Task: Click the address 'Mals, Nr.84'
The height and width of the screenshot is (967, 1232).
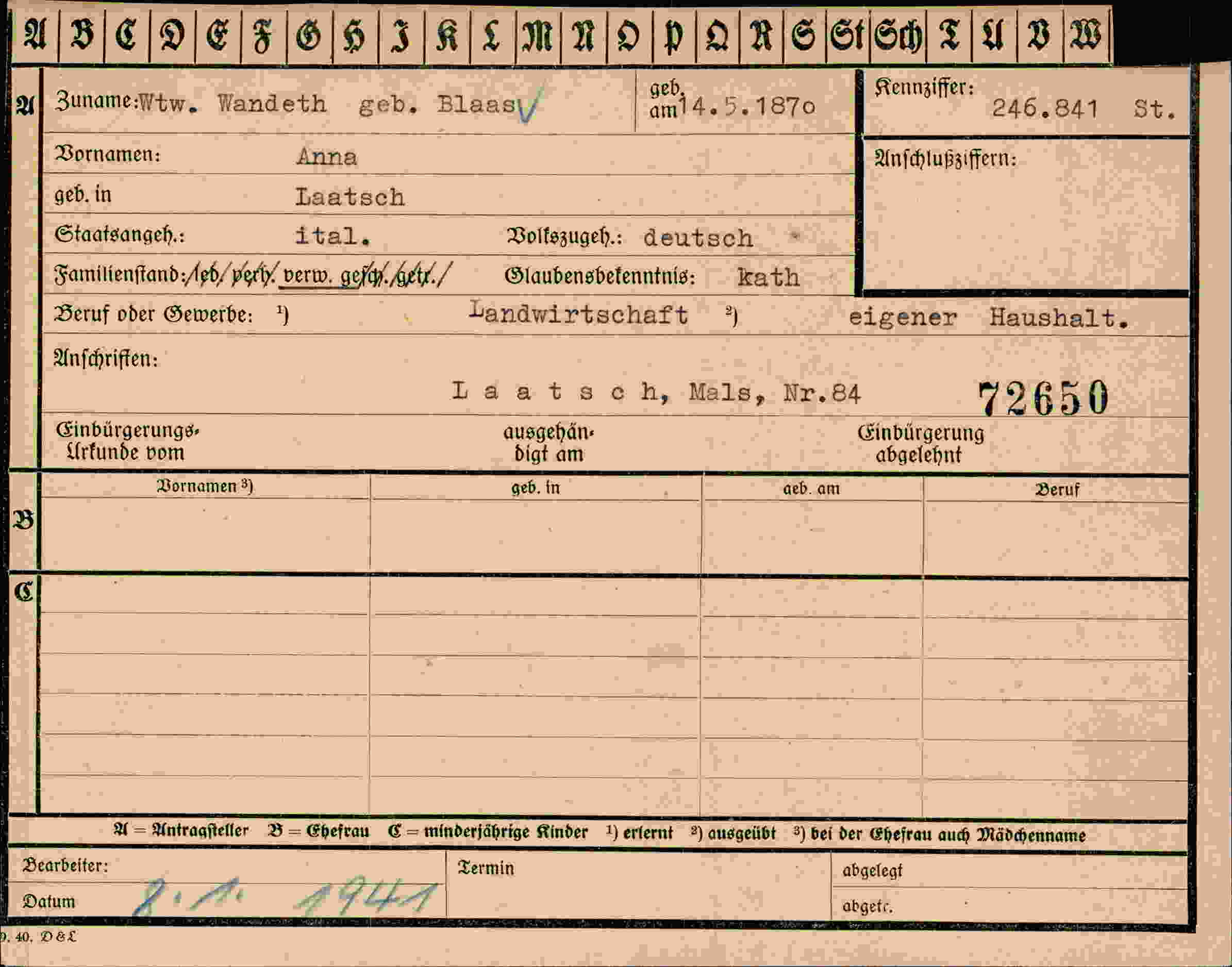Action: tap(775, 392)
